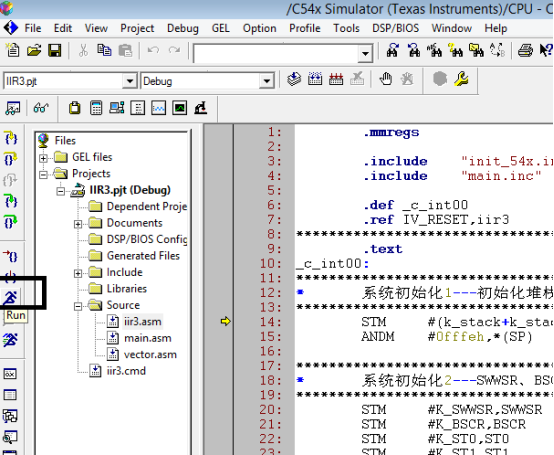Open the Option menu
The width and height of the screenshot is (554, 455).
click(x=259, y=28)
